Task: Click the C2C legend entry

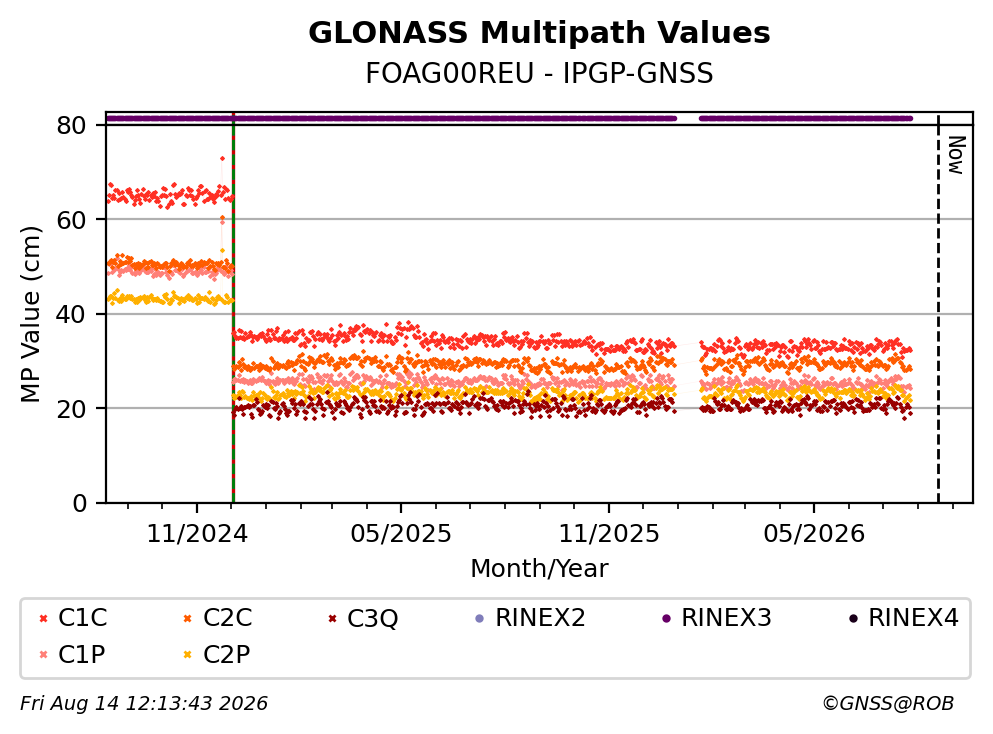Action: pyautogui.click(x=218, y=617)
